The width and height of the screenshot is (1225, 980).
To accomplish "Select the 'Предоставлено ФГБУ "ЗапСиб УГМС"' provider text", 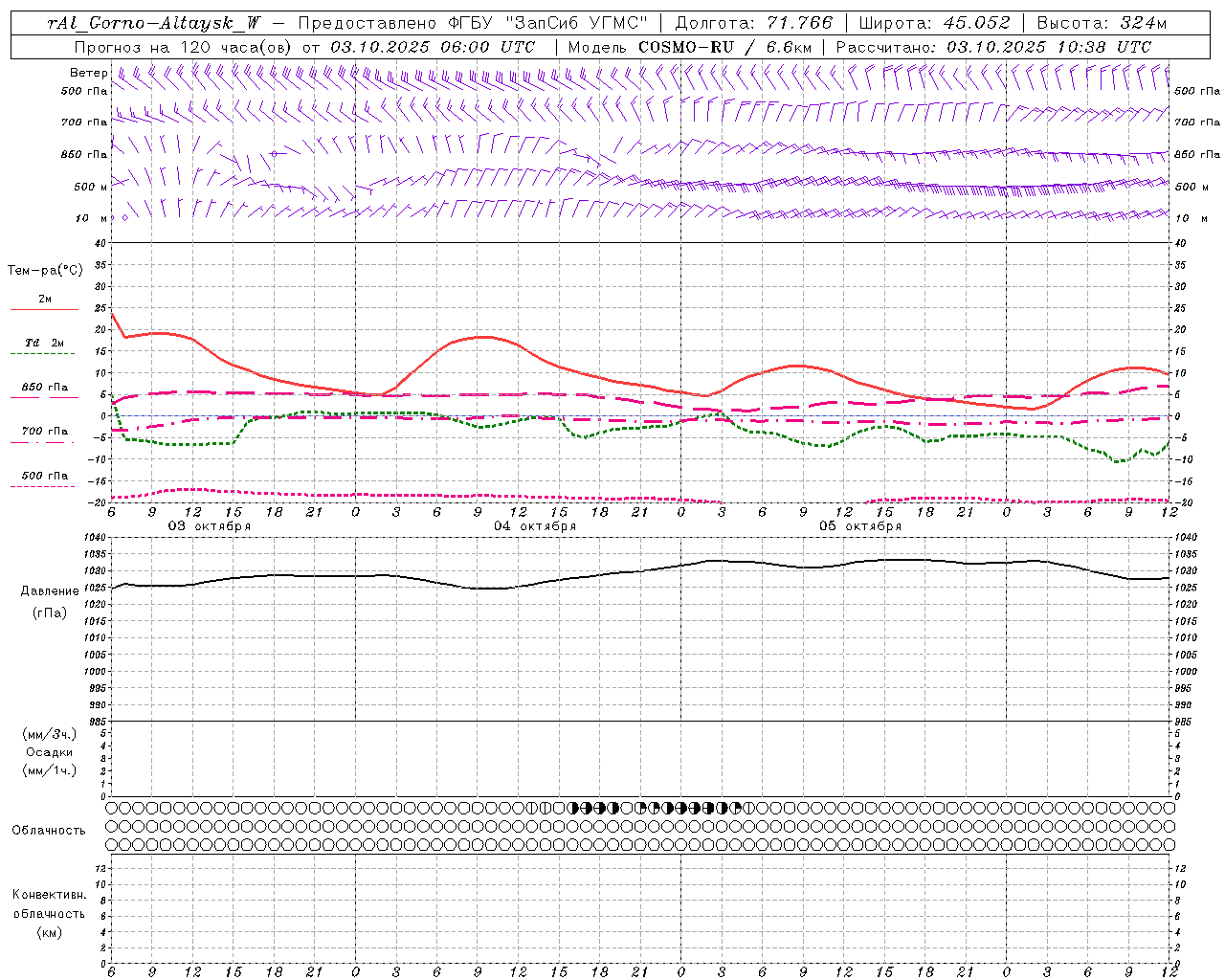I will click(474, 23).
